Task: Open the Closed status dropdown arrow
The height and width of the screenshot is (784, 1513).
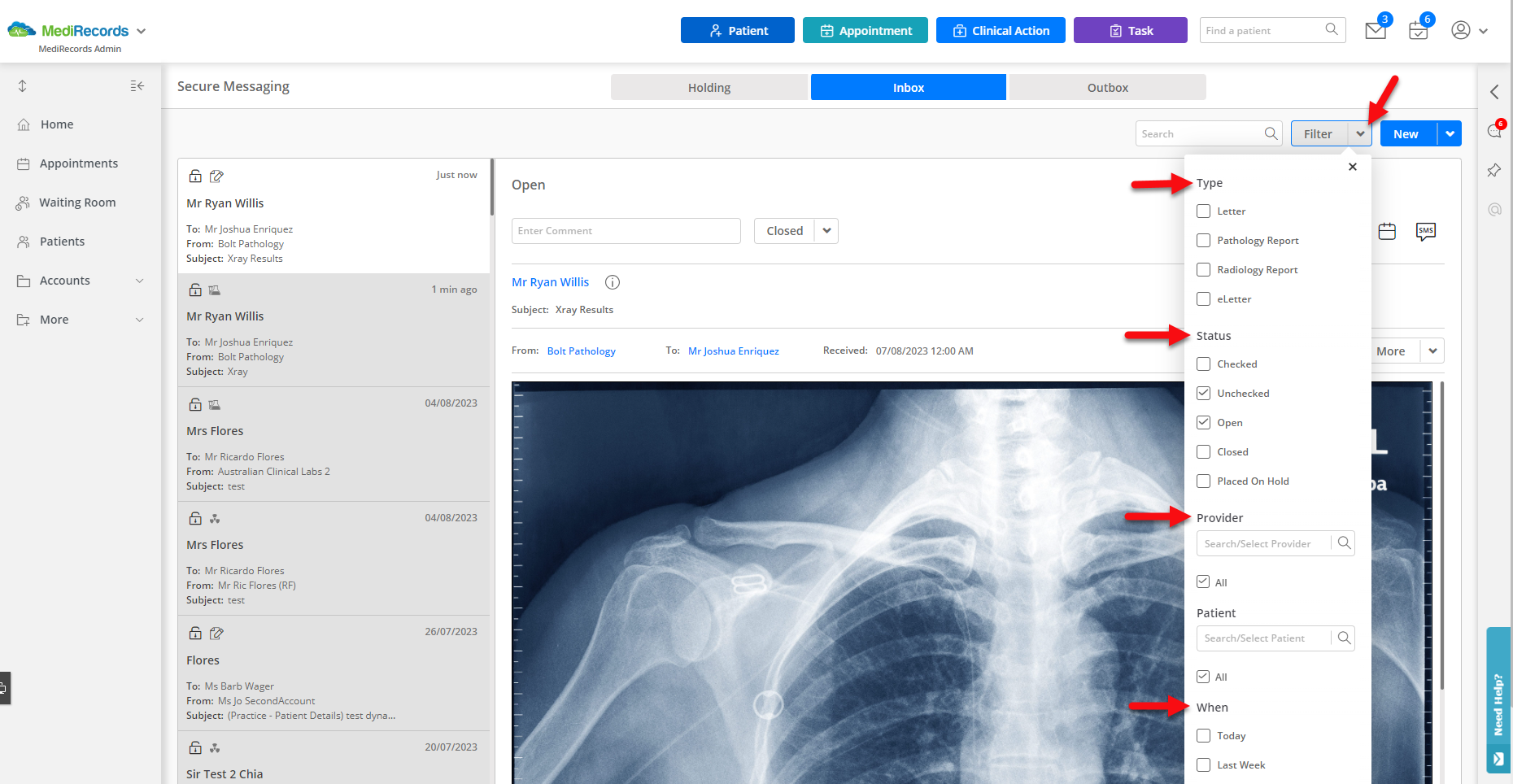Action: [826, 231]
